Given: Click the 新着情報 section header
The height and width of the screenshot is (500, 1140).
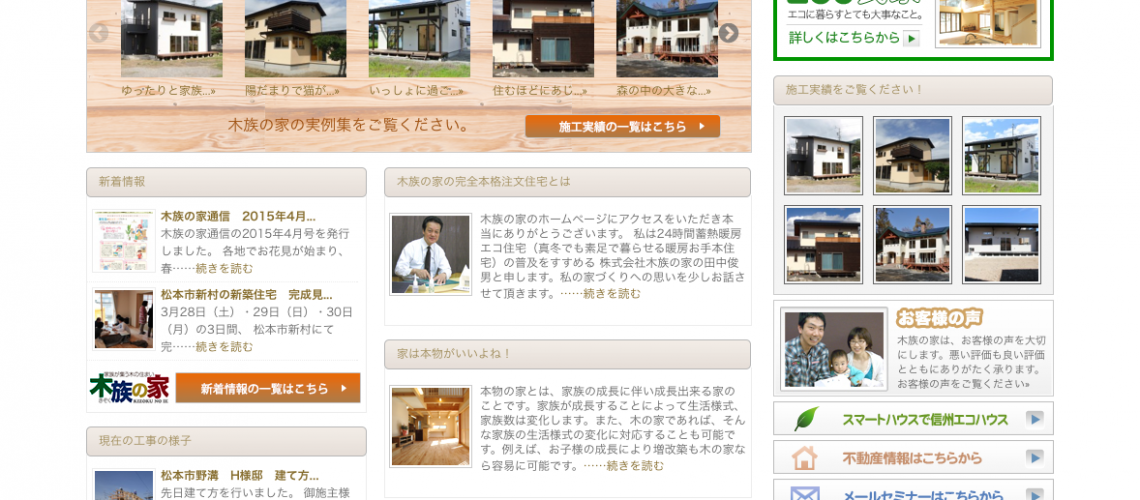Looking at the screenshot, I should point(226,182).
